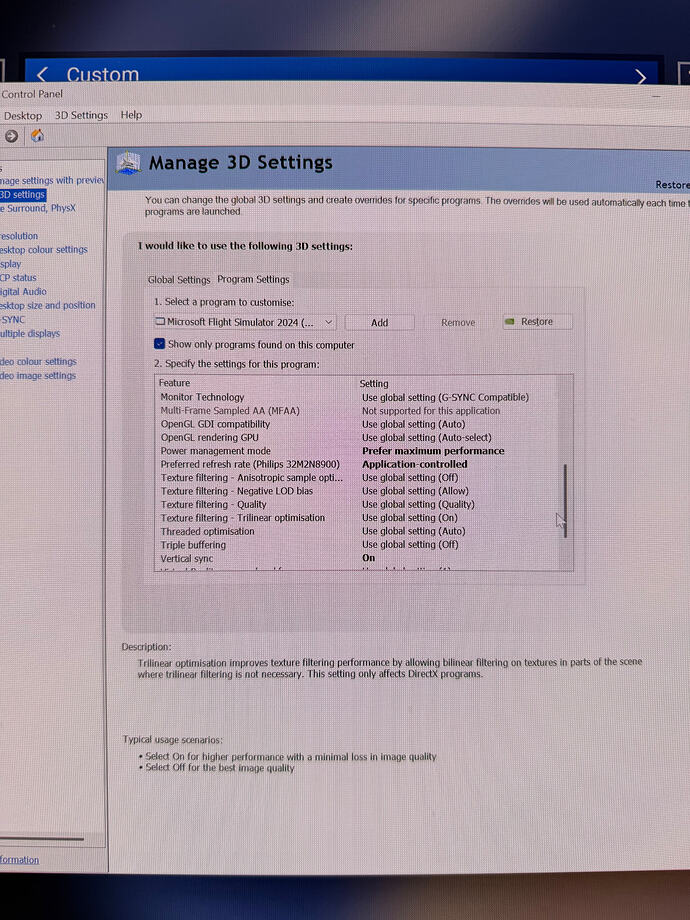
Task: Open the video image settings sidebar link
Action: pyautogui.click(x=38, y=376)
